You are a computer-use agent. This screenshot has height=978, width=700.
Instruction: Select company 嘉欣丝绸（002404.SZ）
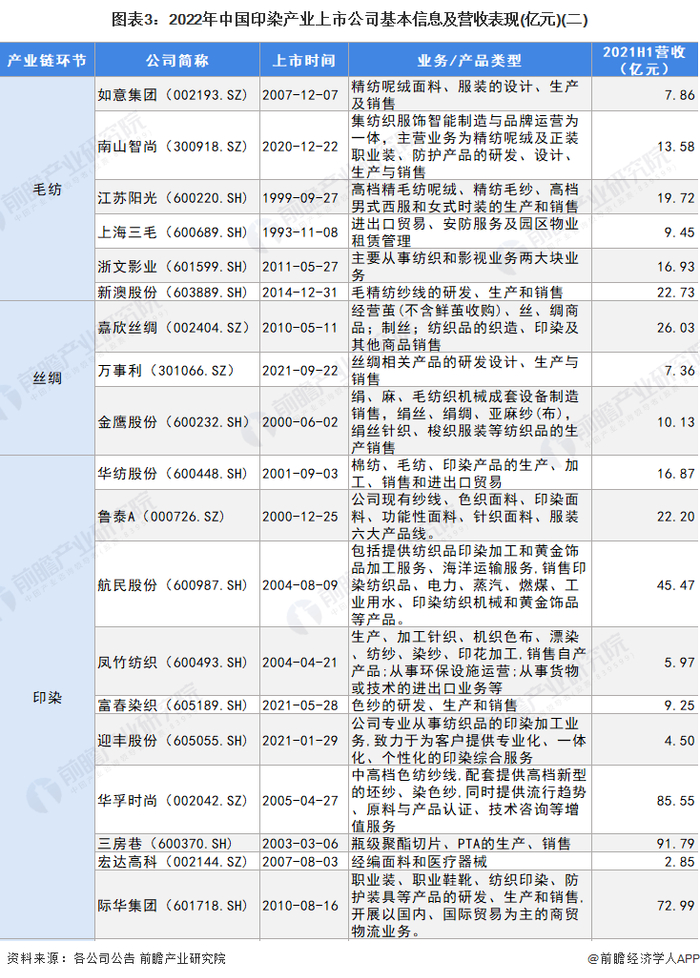click(173, 327)
